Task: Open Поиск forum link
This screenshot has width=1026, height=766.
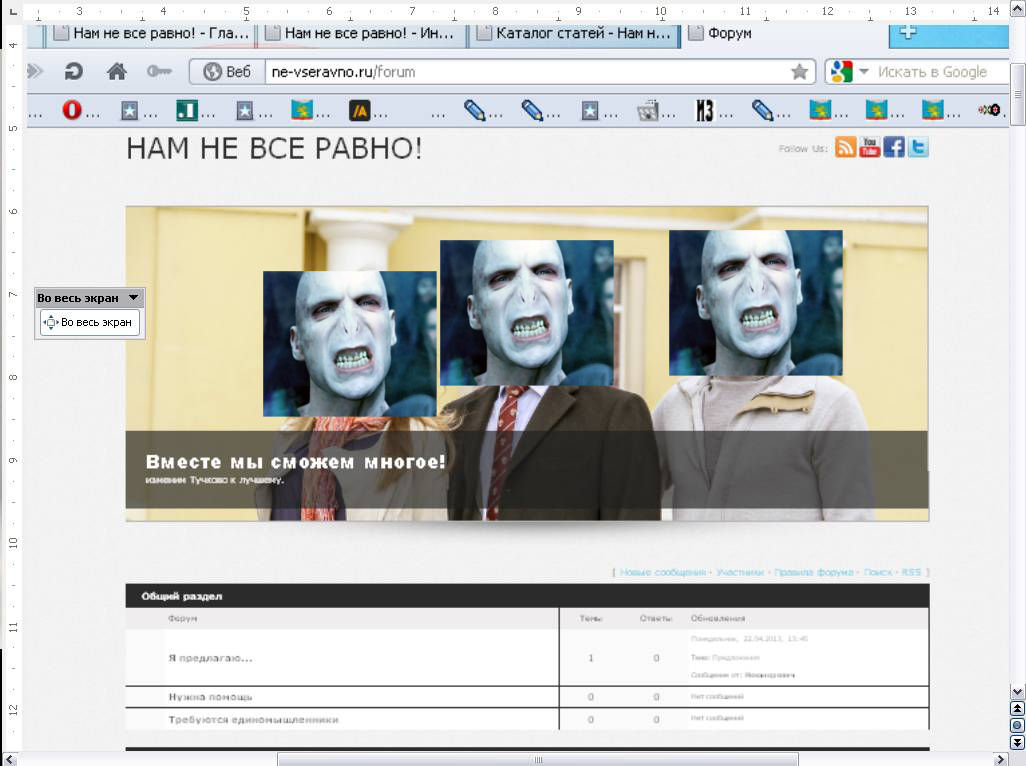Action: (877, 572)
